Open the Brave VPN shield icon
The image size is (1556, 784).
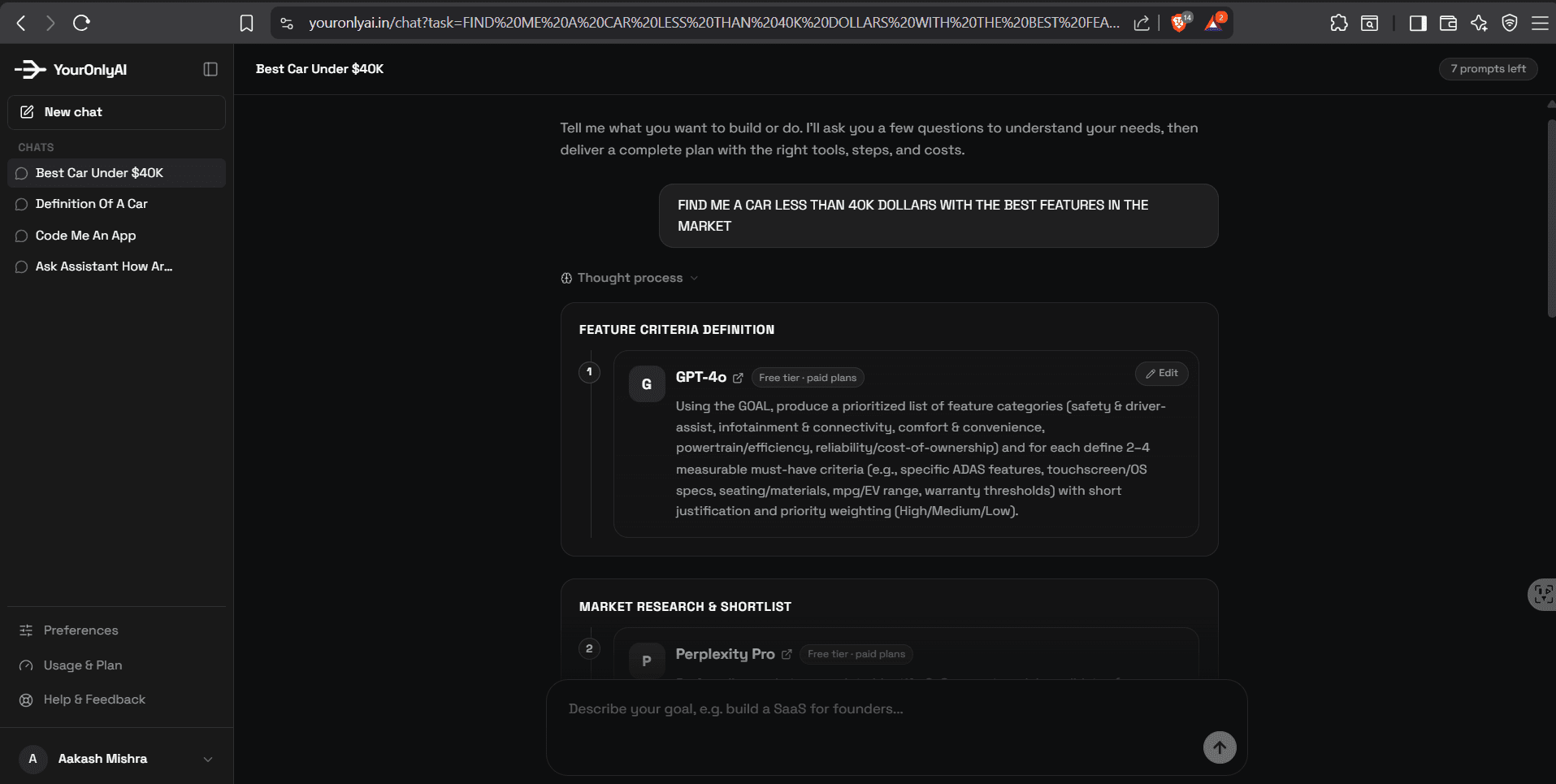click(x=1510, y=24)
